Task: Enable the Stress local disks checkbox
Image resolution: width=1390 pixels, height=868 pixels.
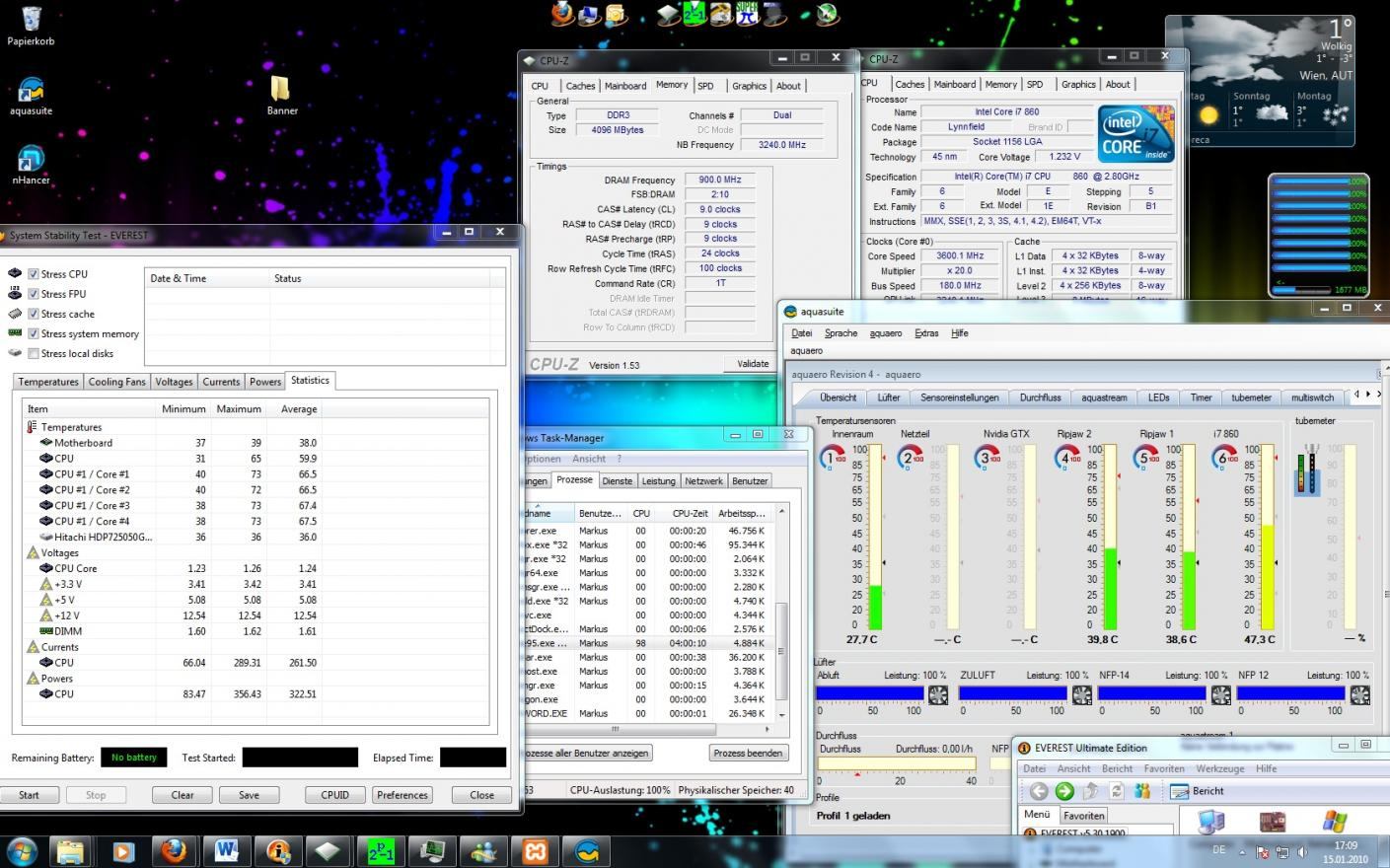Action: point(34,353)
